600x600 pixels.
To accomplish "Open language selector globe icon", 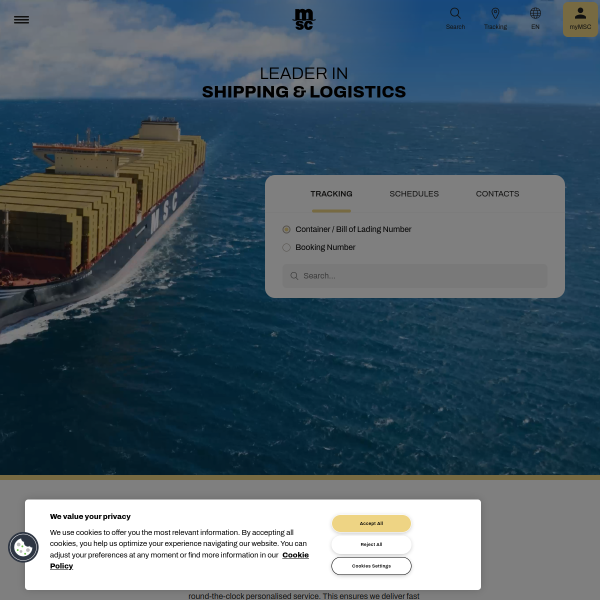I will click(535, 14).
